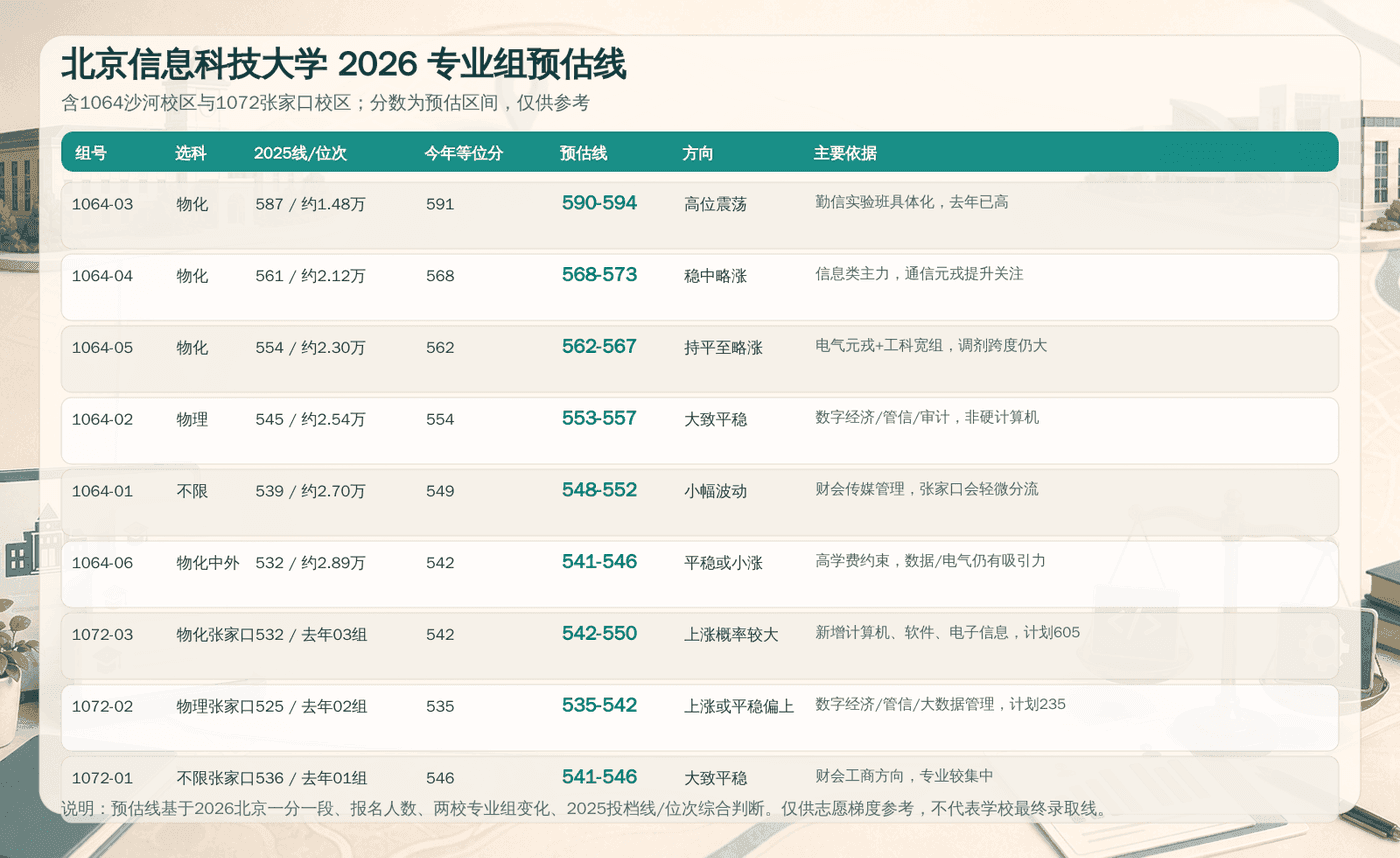This screenshot has width=1400, height=858.
Task: Click the 532 / 去年03组 cell
Action: point(311,635)
